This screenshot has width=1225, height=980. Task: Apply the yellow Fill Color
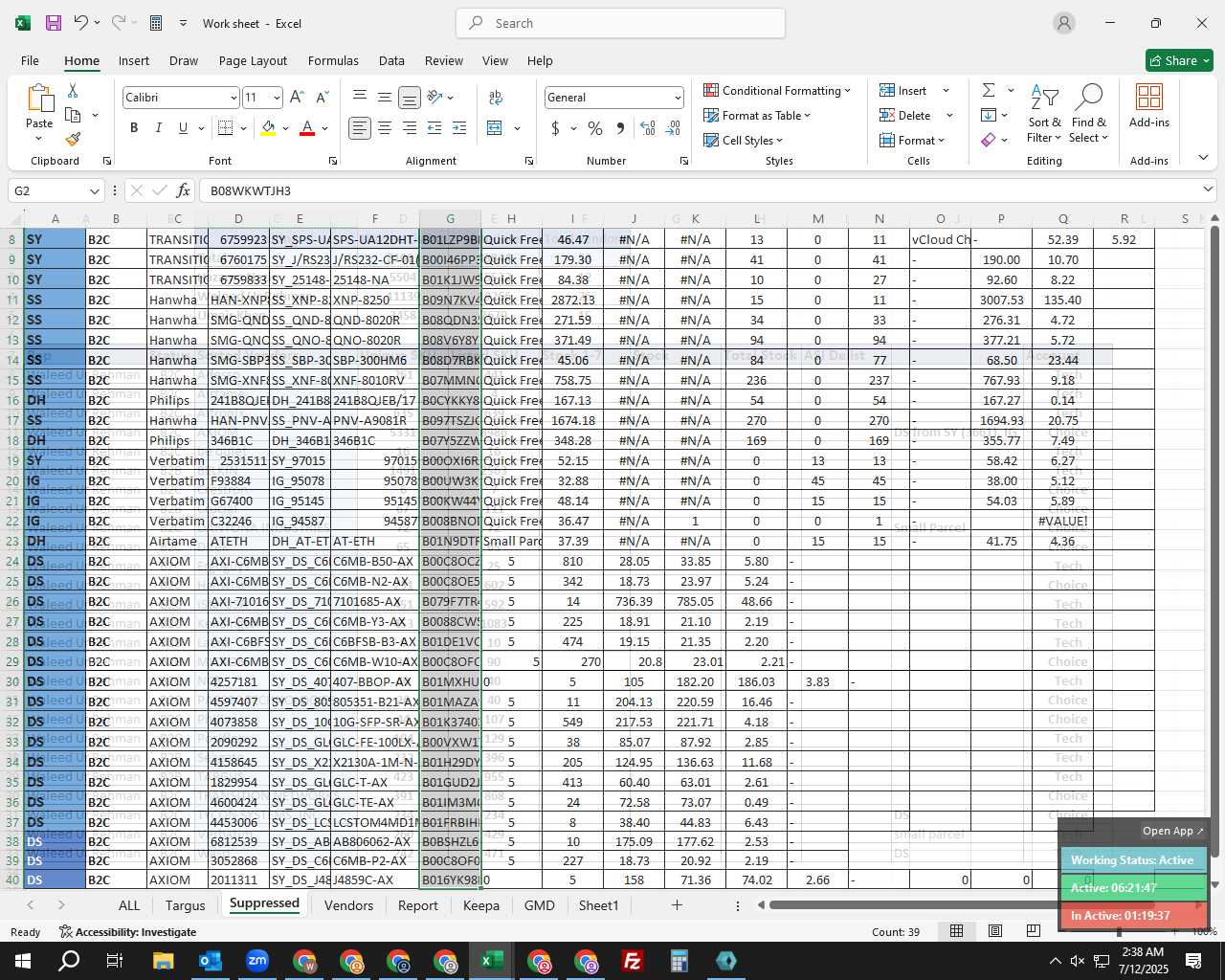268,128
